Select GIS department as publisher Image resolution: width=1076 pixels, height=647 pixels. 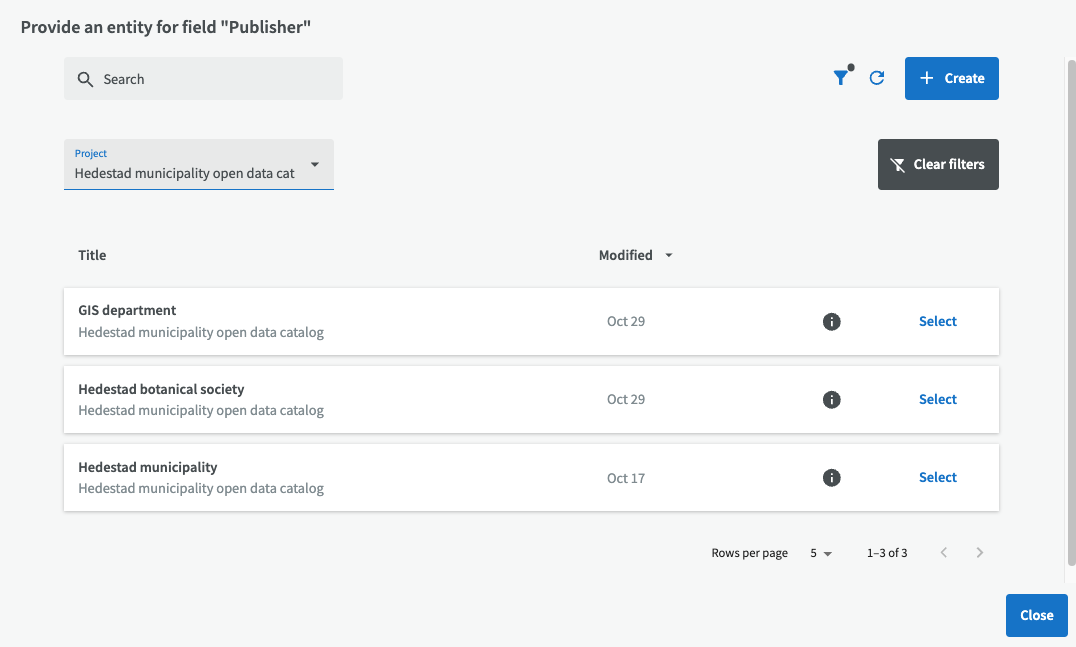pyautogui.click(x=937, y=321)
